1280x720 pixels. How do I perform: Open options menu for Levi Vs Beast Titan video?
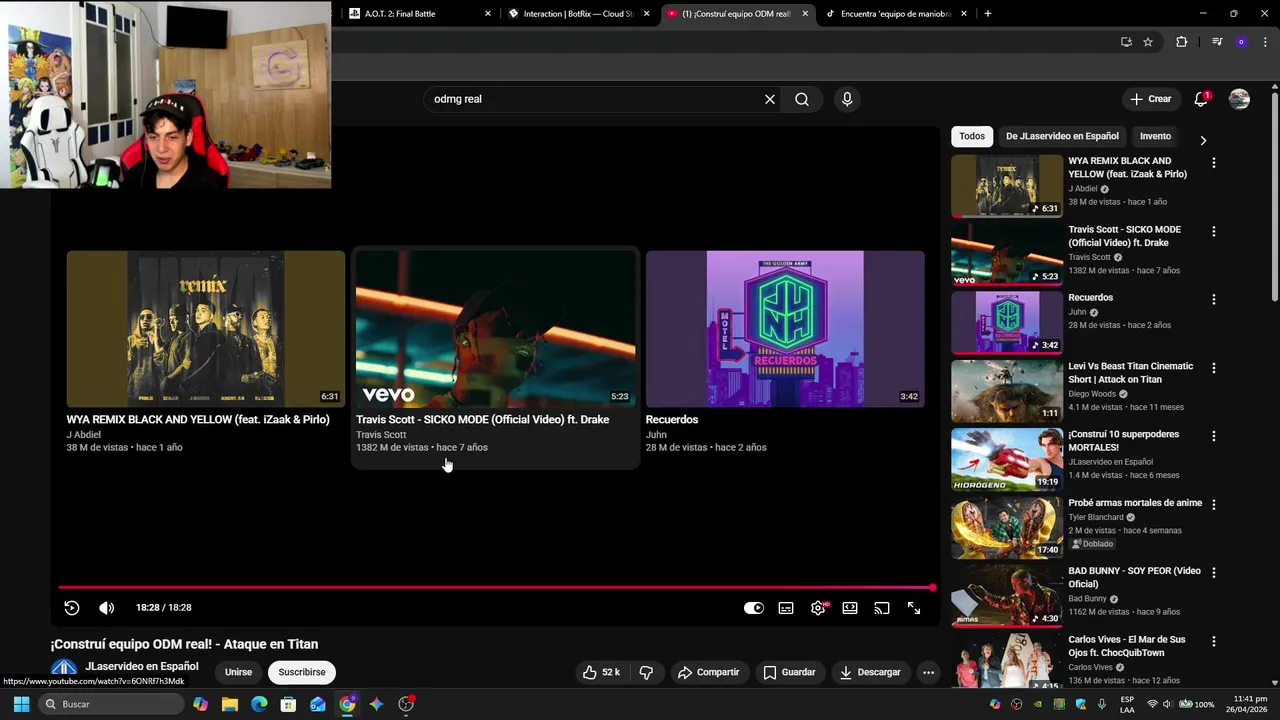(1214, 368)
